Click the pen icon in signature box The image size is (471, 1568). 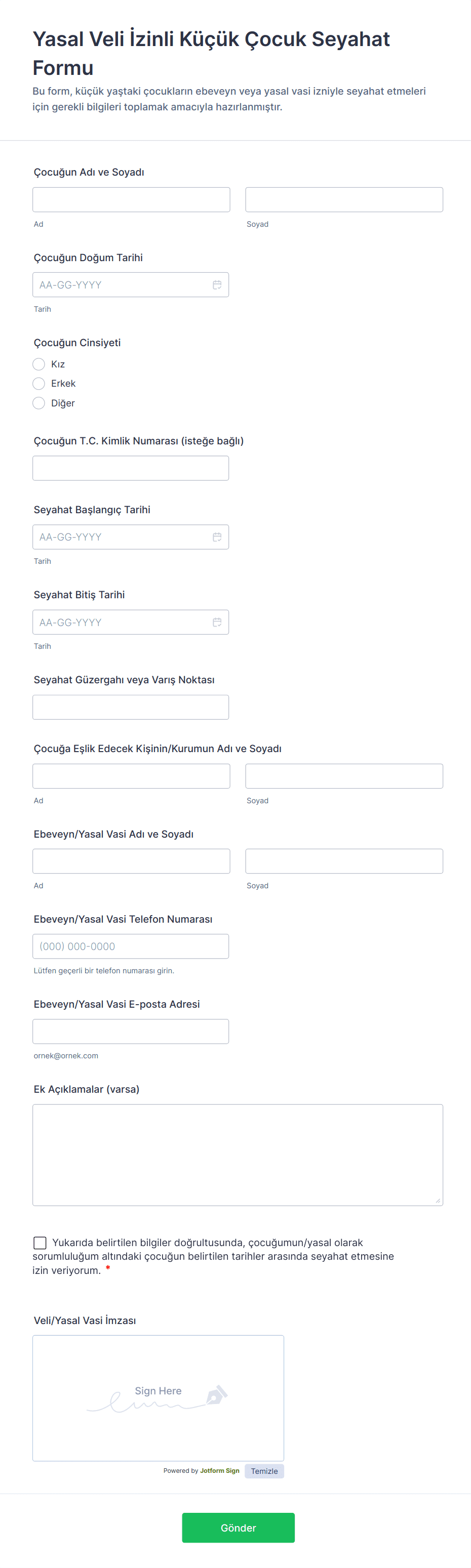pyautogui.click(x=216, y=1394)
